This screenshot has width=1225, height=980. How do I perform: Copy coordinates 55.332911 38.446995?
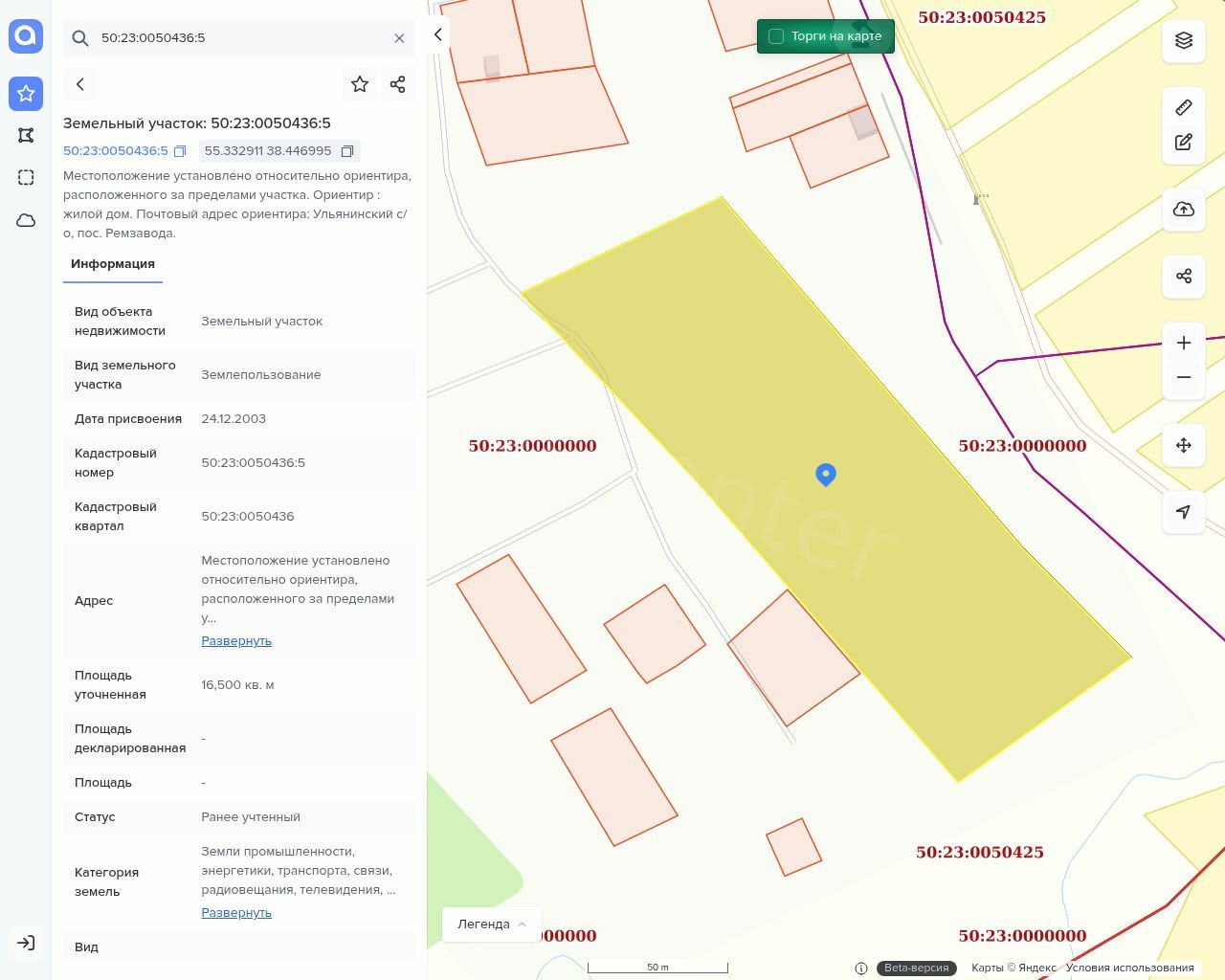[347, 151]
